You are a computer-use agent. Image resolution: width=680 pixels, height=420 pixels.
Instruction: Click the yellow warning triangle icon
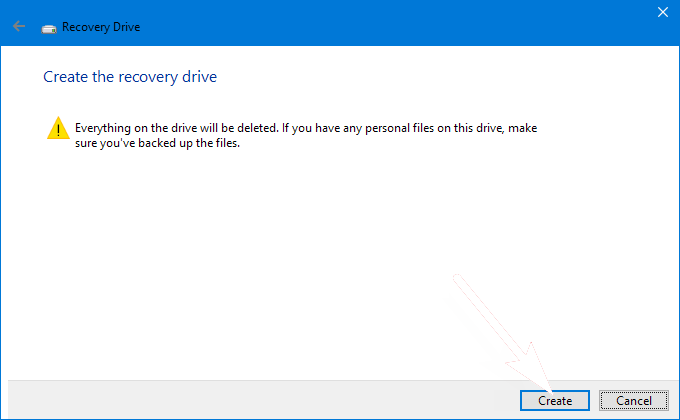(x=58, y=128)
